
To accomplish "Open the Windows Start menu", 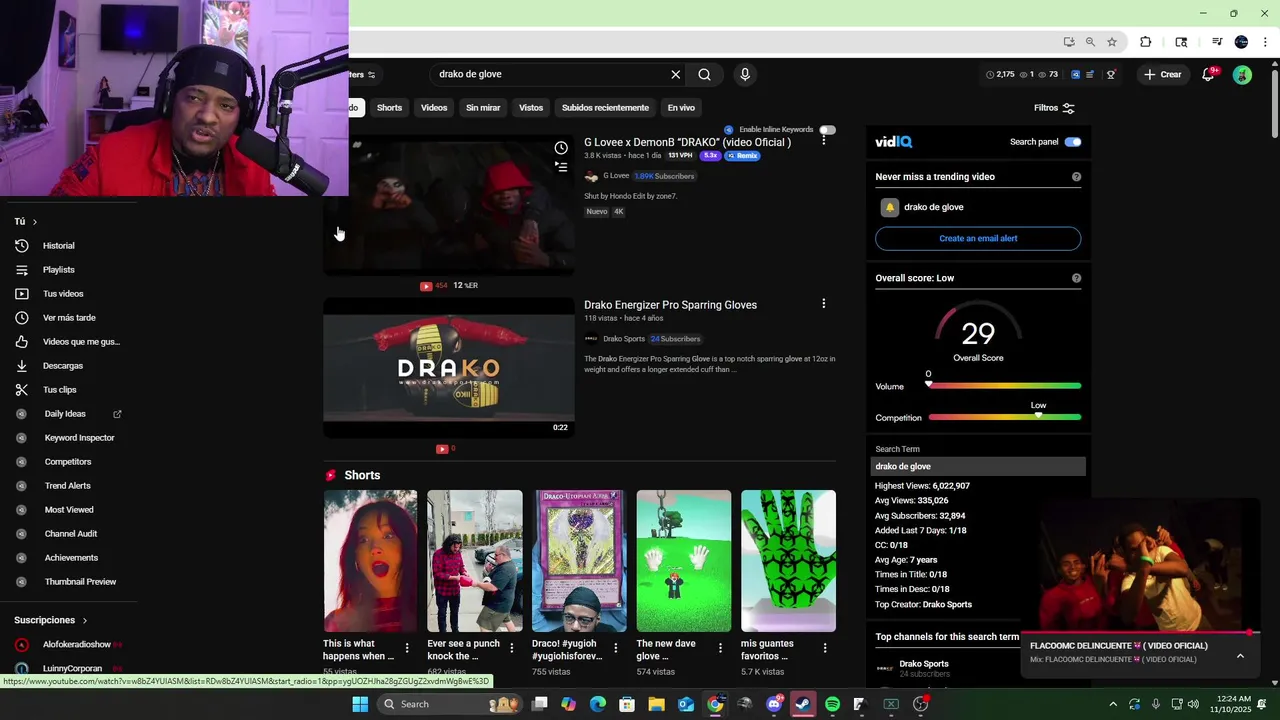I will (x=360, y=704).
